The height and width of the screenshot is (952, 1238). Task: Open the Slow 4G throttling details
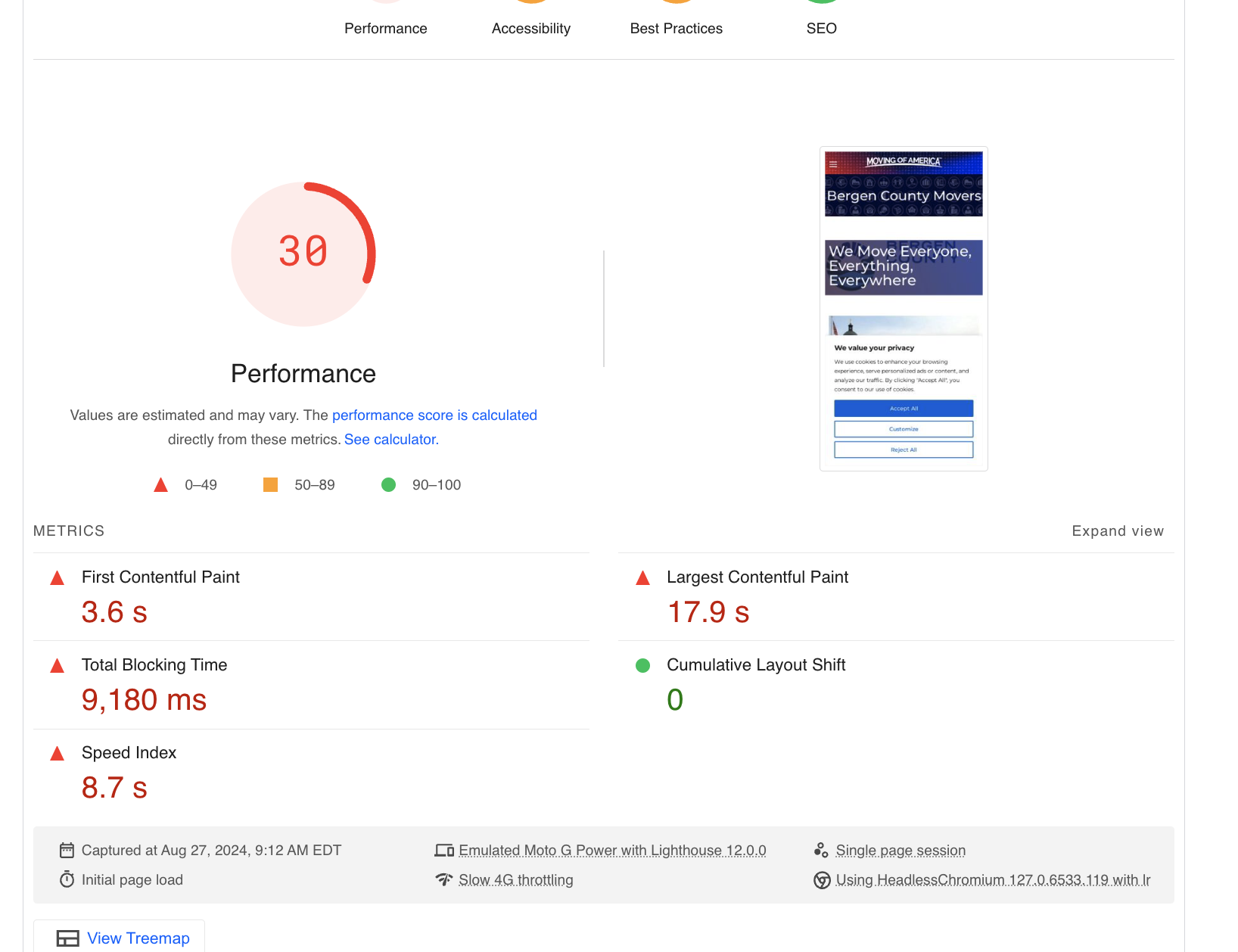tap(516, 879)
